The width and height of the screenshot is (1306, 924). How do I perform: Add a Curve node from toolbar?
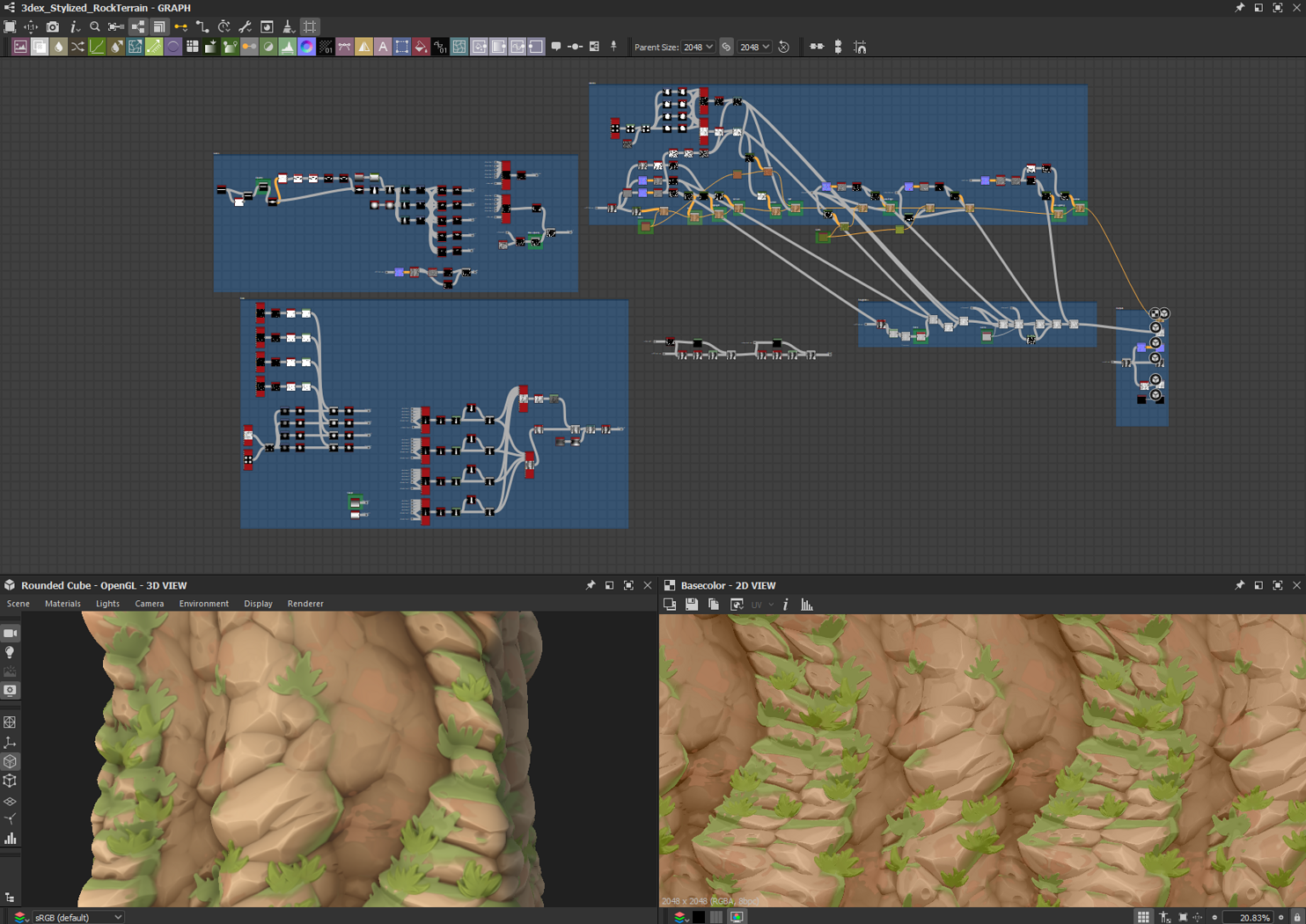(97, 48)
